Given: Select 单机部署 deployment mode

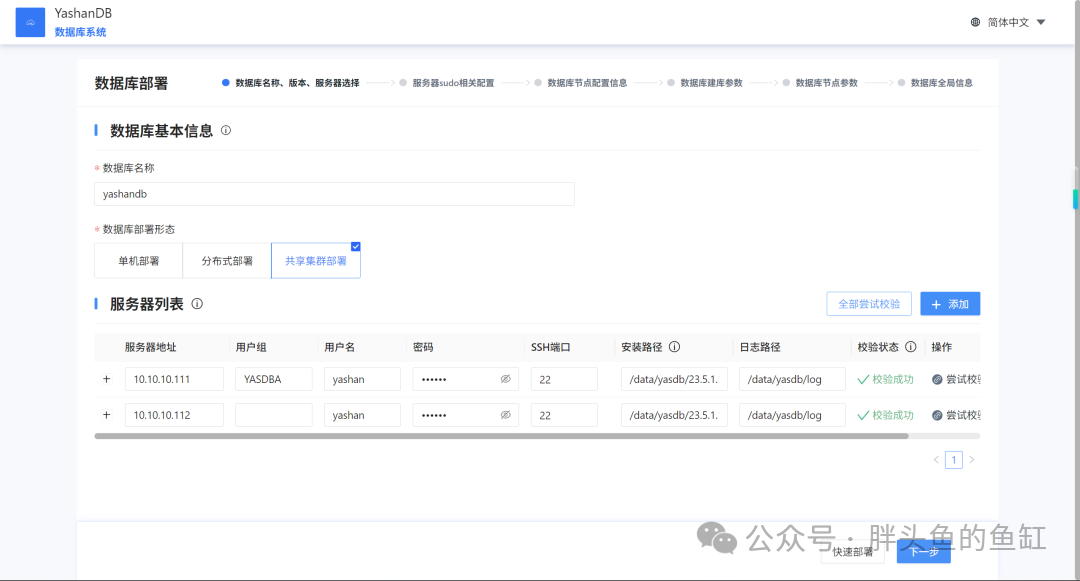Looking at the screenshot, I should [138, 261].
